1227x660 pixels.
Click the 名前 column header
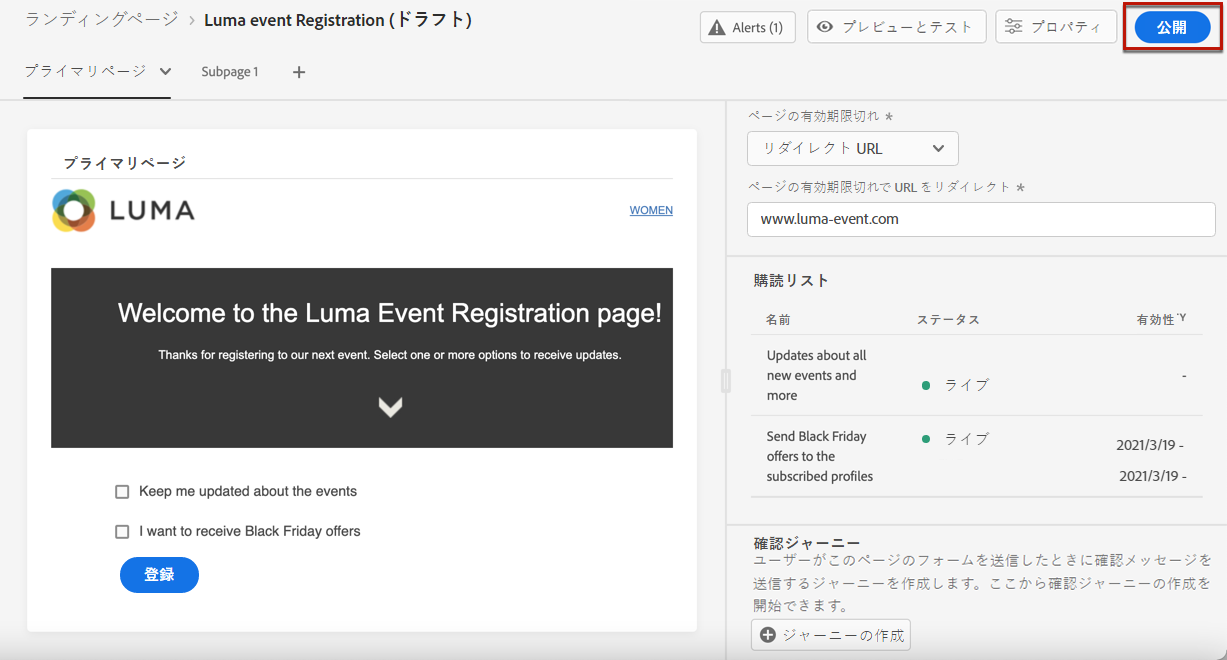778,320
